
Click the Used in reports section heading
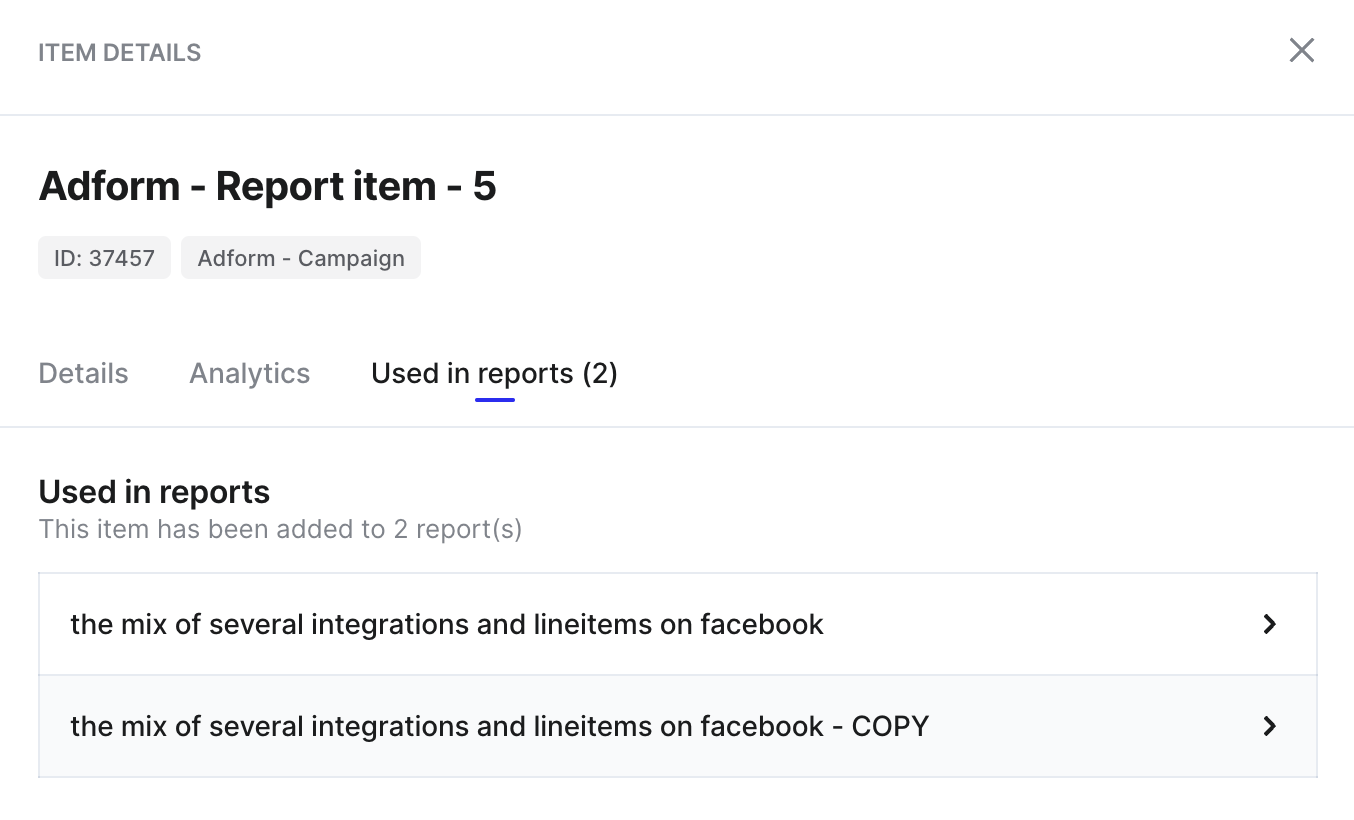point(154,491)
